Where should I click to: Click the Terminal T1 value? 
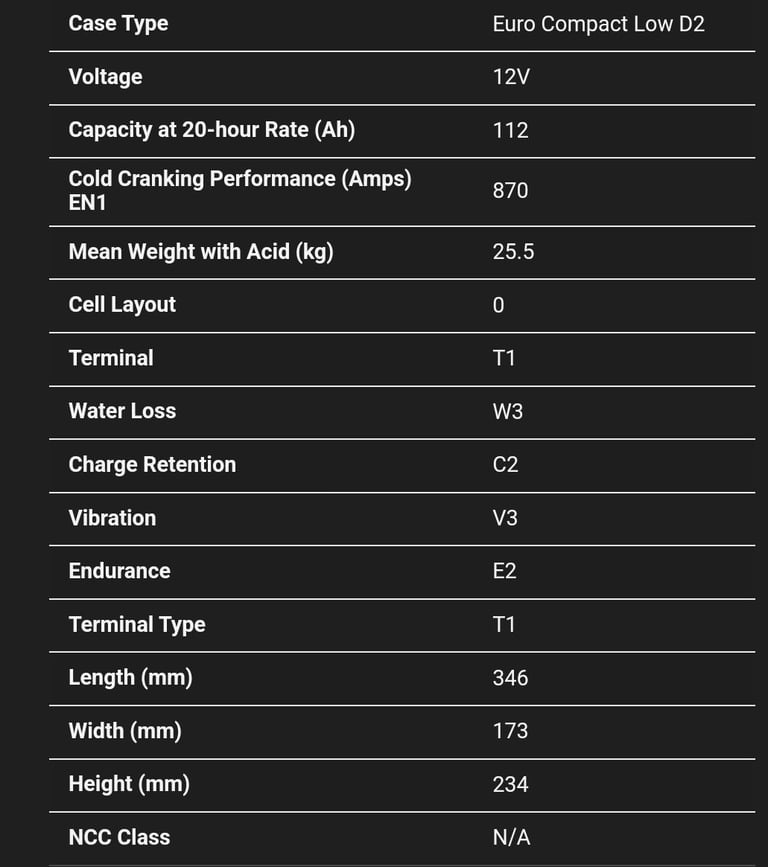pos(504,358)
